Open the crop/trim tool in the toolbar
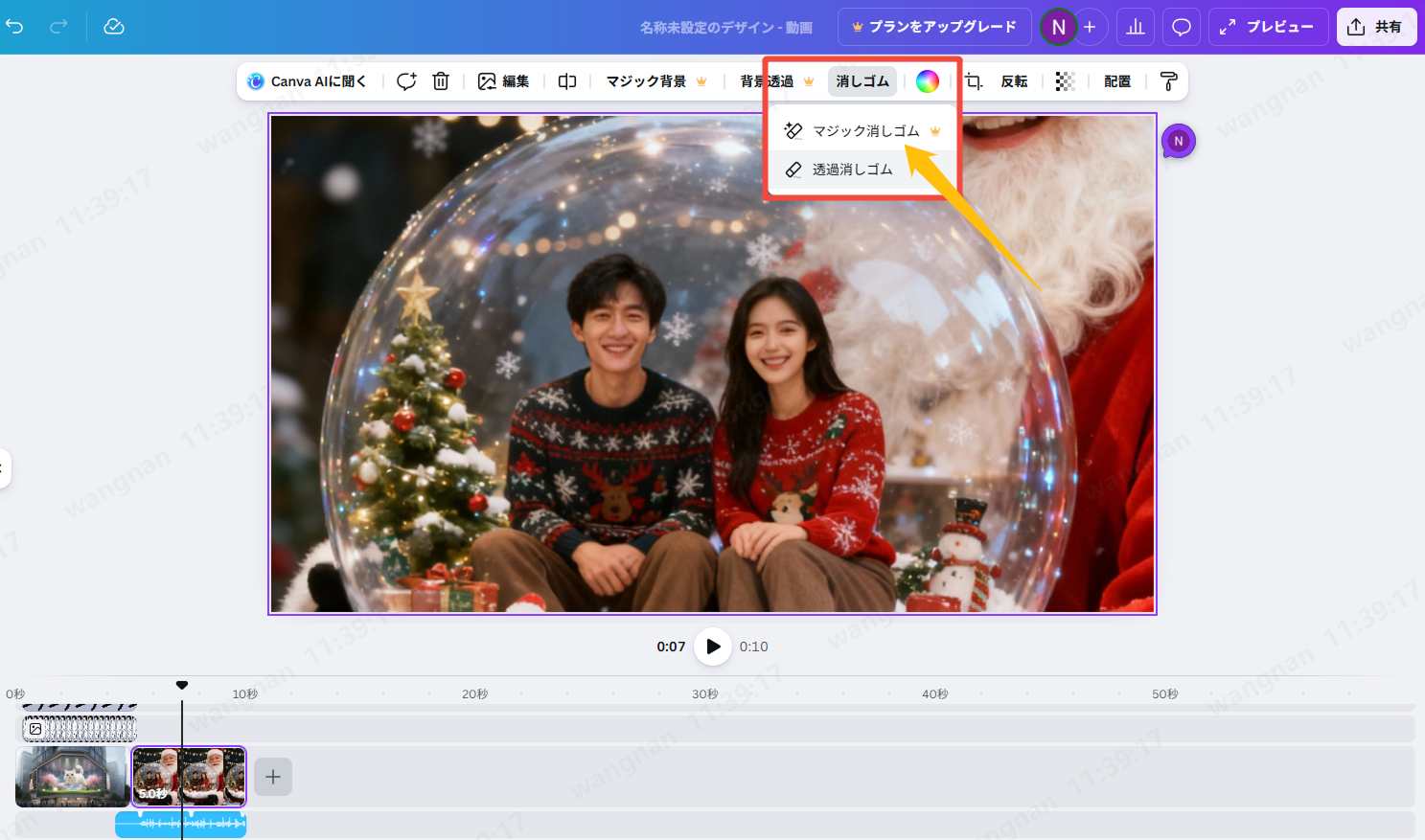The width and height of the screenshot is (1425, 840). click(x=975, y=81)
